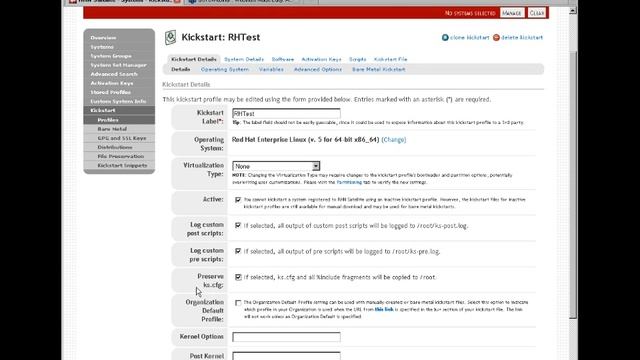Select the Advanced Options sub-tab
Image resolution: width=640 pixels, height=360 pixels.
tap(318, 69)
